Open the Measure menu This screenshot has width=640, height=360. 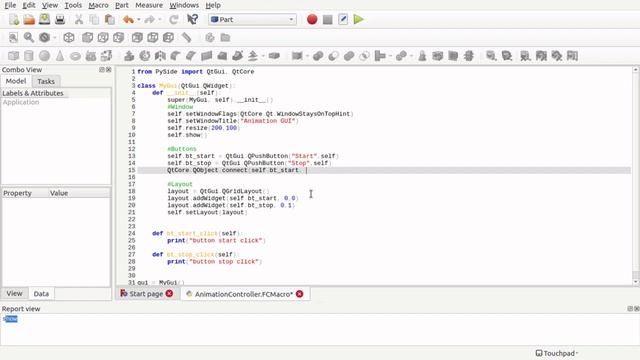pyautogui.click(x=149, y=5)
